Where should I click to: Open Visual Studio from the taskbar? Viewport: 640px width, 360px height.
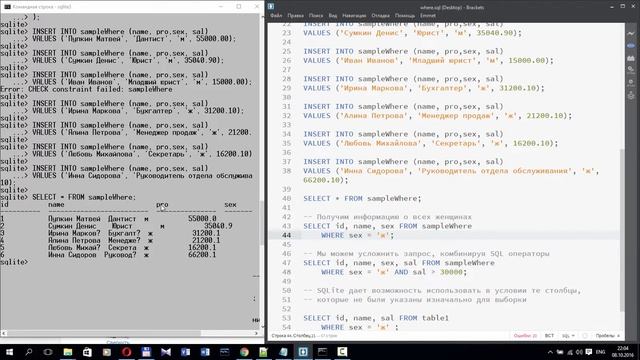coord(166,351)
